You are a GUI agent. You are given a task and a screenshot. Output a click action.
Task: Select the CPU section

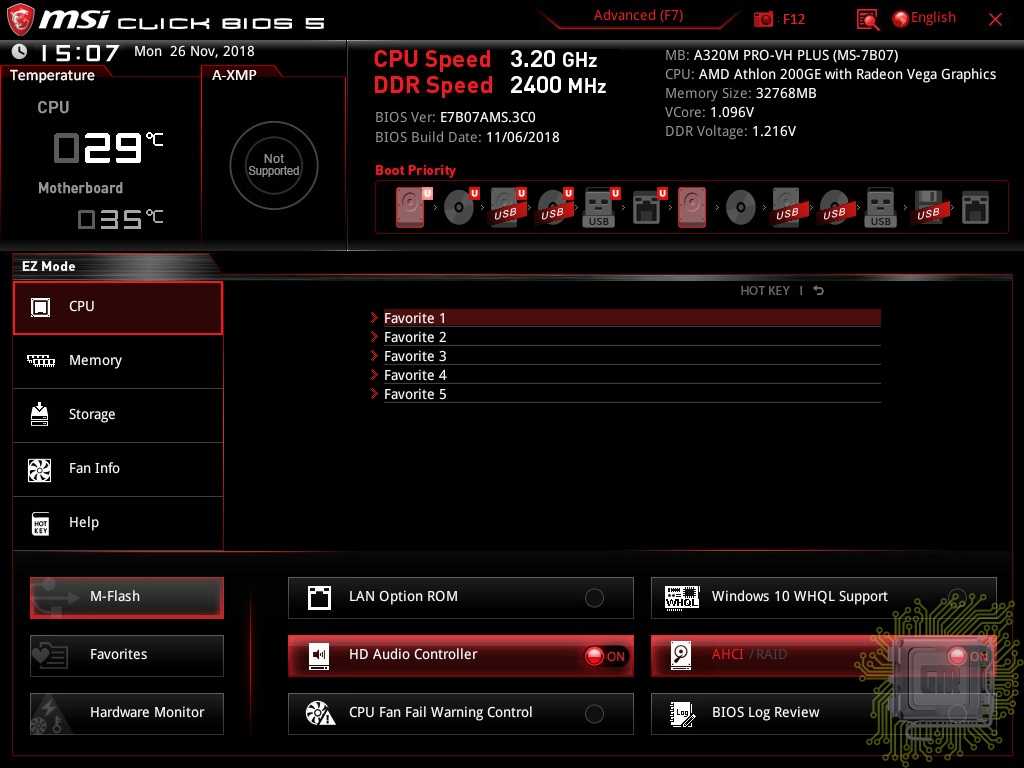[118, 308]
